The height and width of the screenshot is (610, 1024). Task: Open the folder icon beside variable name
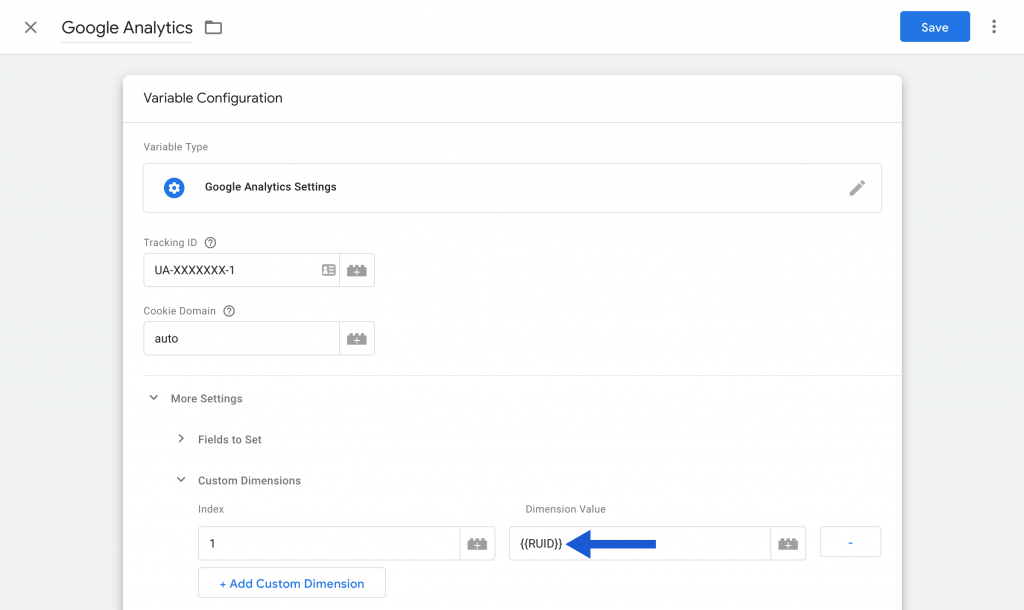(214, 27)
